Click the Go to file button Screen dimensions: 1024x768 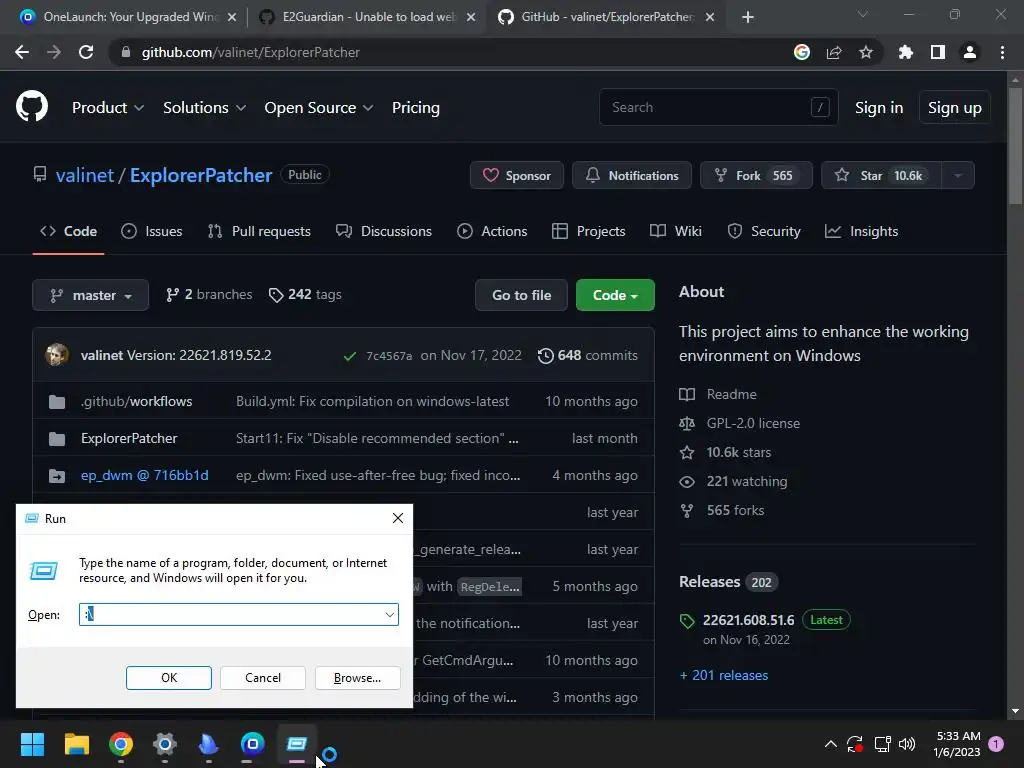click(x=521, y=295)
